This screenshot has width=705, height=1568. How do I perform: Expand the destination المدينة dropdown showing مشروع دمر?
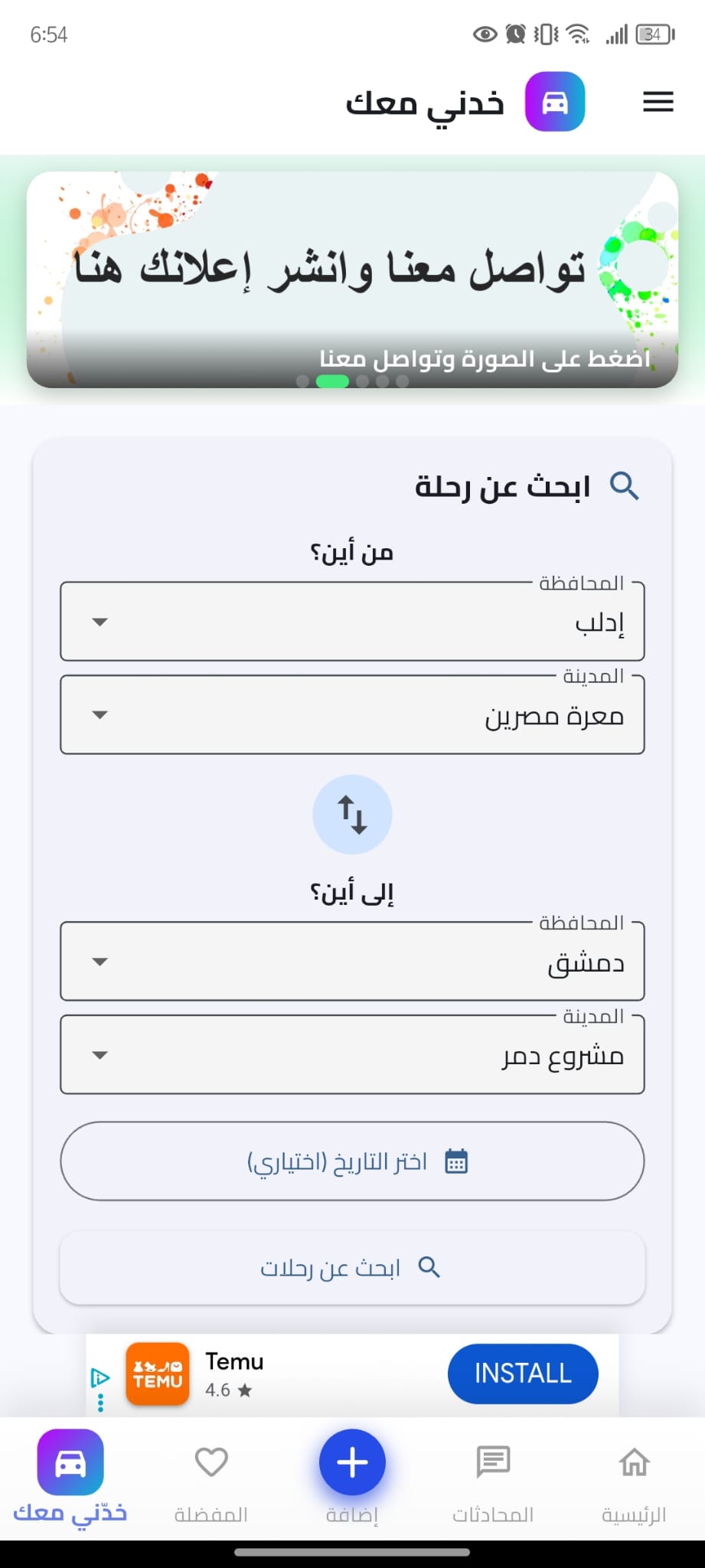tap(352, 1054)
